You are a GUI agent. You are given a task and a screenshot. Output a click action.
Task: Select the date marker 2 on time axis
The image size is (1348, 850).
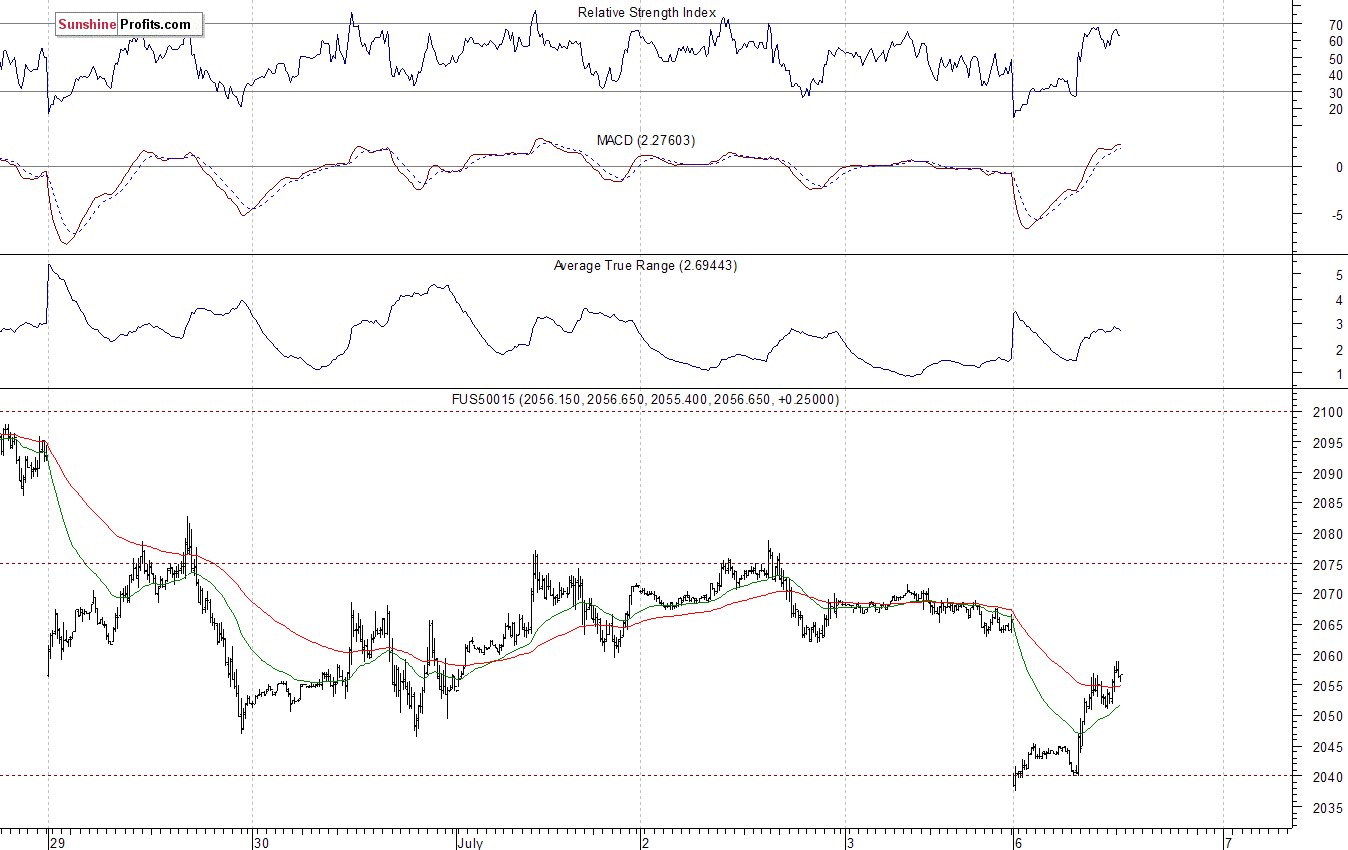(x=647, y=843)
